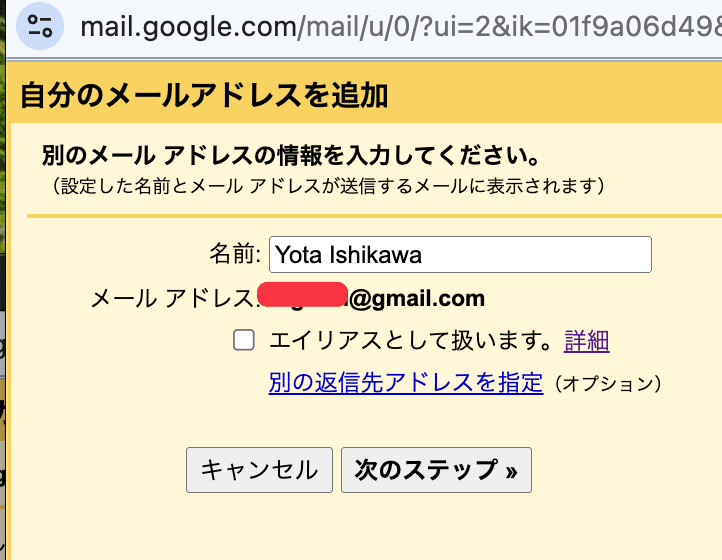Click the mail.google.com URL in address bar
This screenshot has height=560, width=722.
(190, 26)
